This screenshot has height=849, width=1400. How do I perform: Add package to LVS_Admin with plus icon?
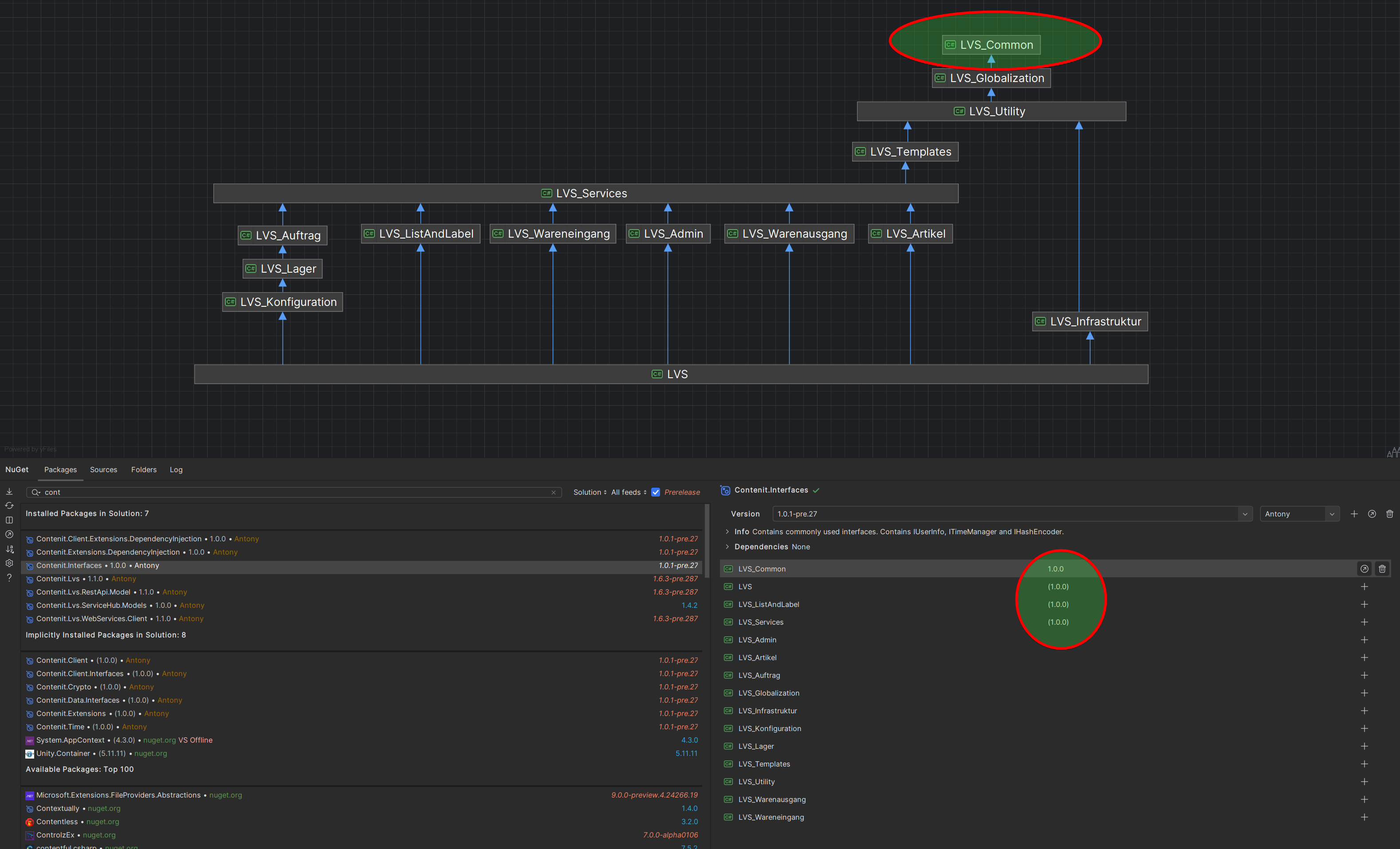[x=1364, y=639]
